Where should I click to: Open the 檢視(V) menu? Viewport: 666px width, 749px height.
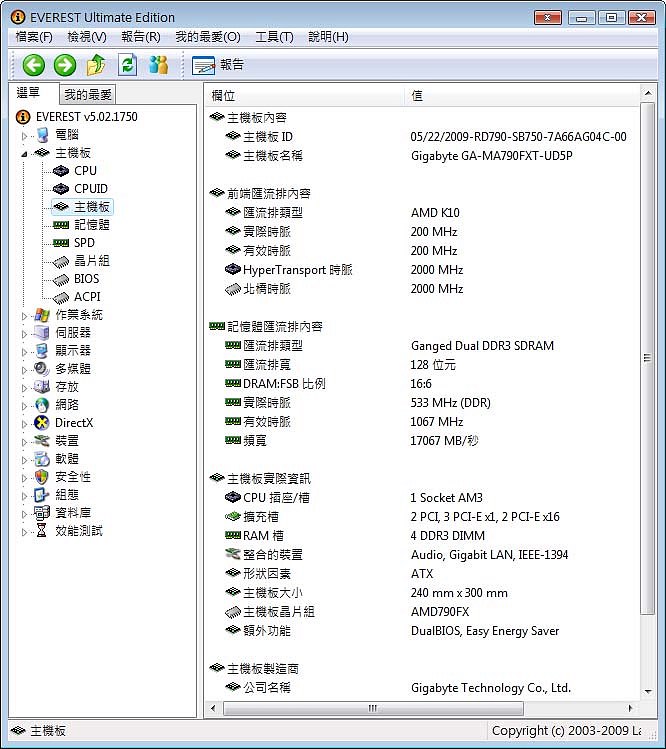[x=87, y=37]
